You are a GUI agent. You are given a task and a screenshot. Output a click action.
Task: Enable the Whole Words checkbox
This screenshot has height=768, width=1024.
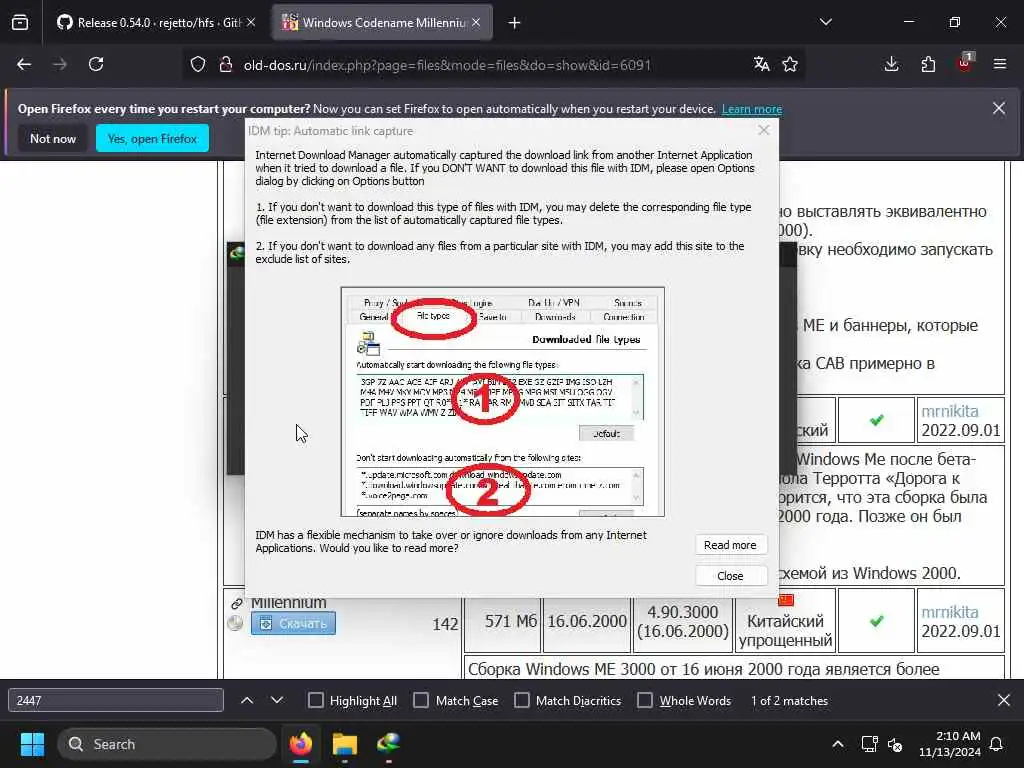click(645, 700)
